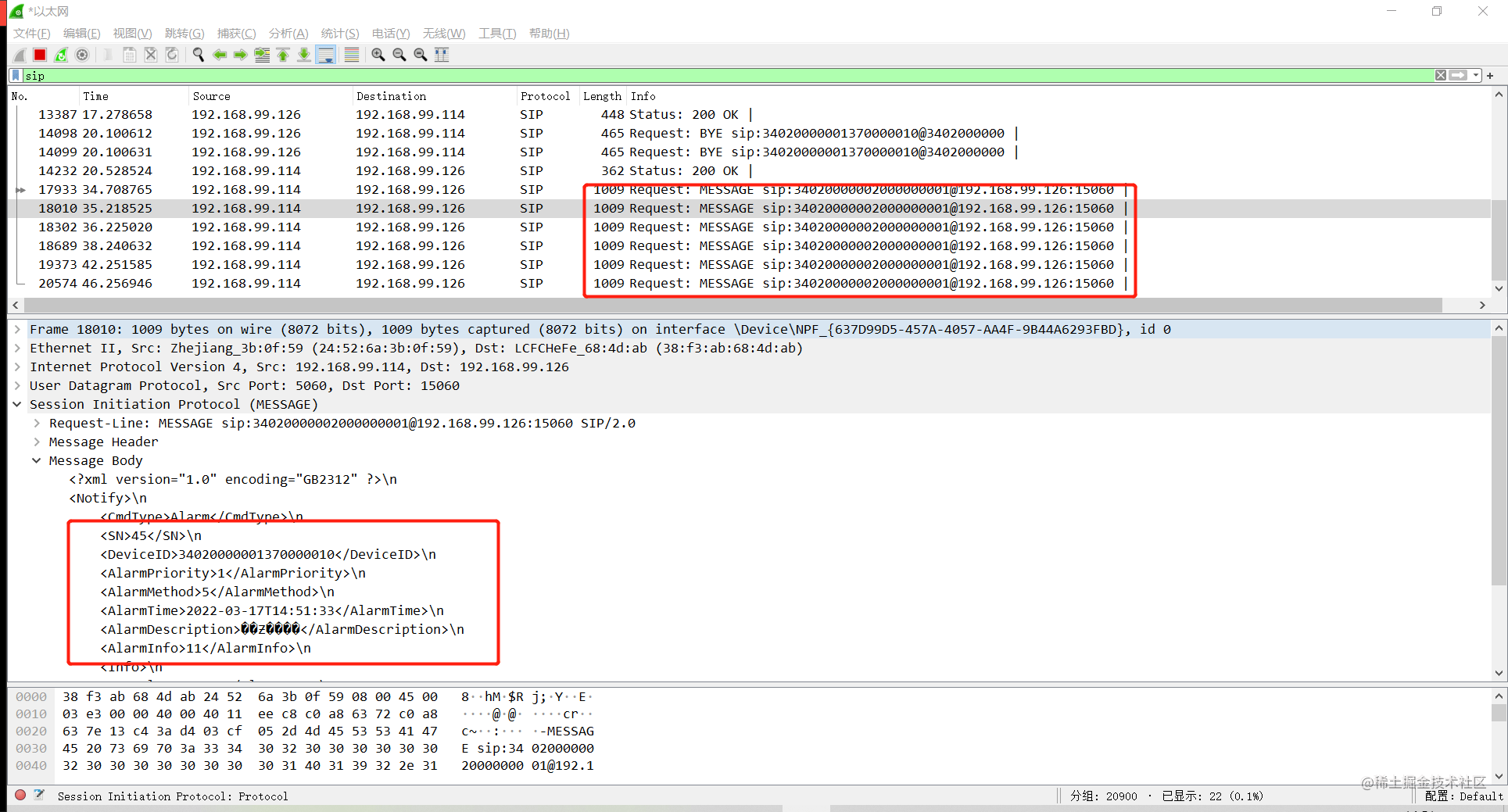
Task: Zoom out on main window text
Action: [x=399, y=55]
